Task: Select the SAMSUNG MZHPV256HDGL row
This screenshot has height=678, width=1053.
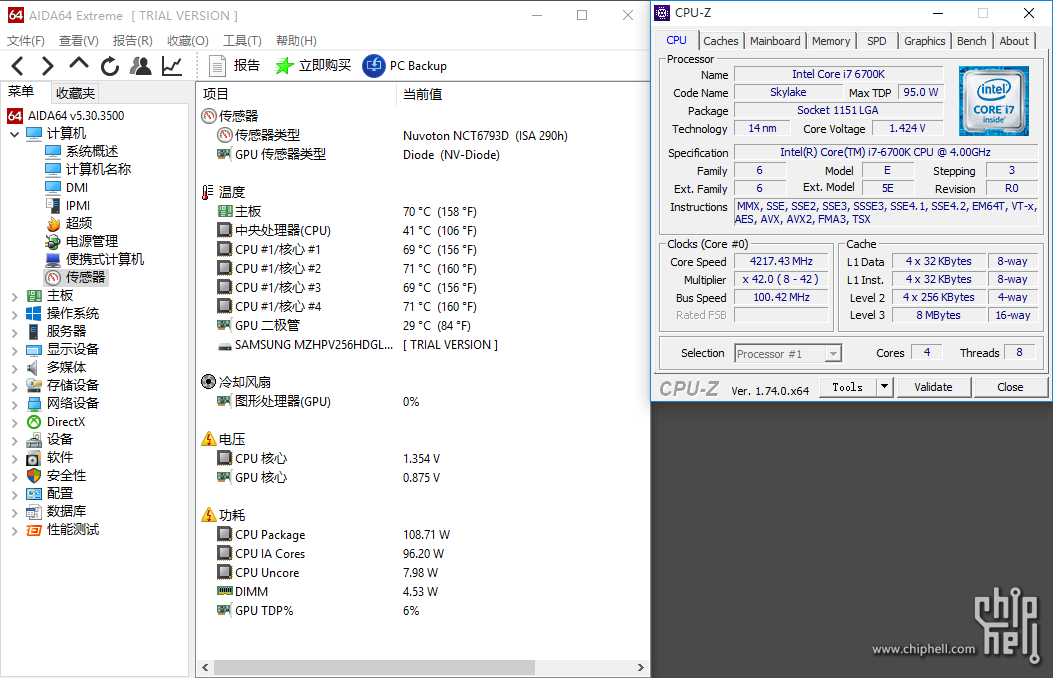Action: coord(358,344)
